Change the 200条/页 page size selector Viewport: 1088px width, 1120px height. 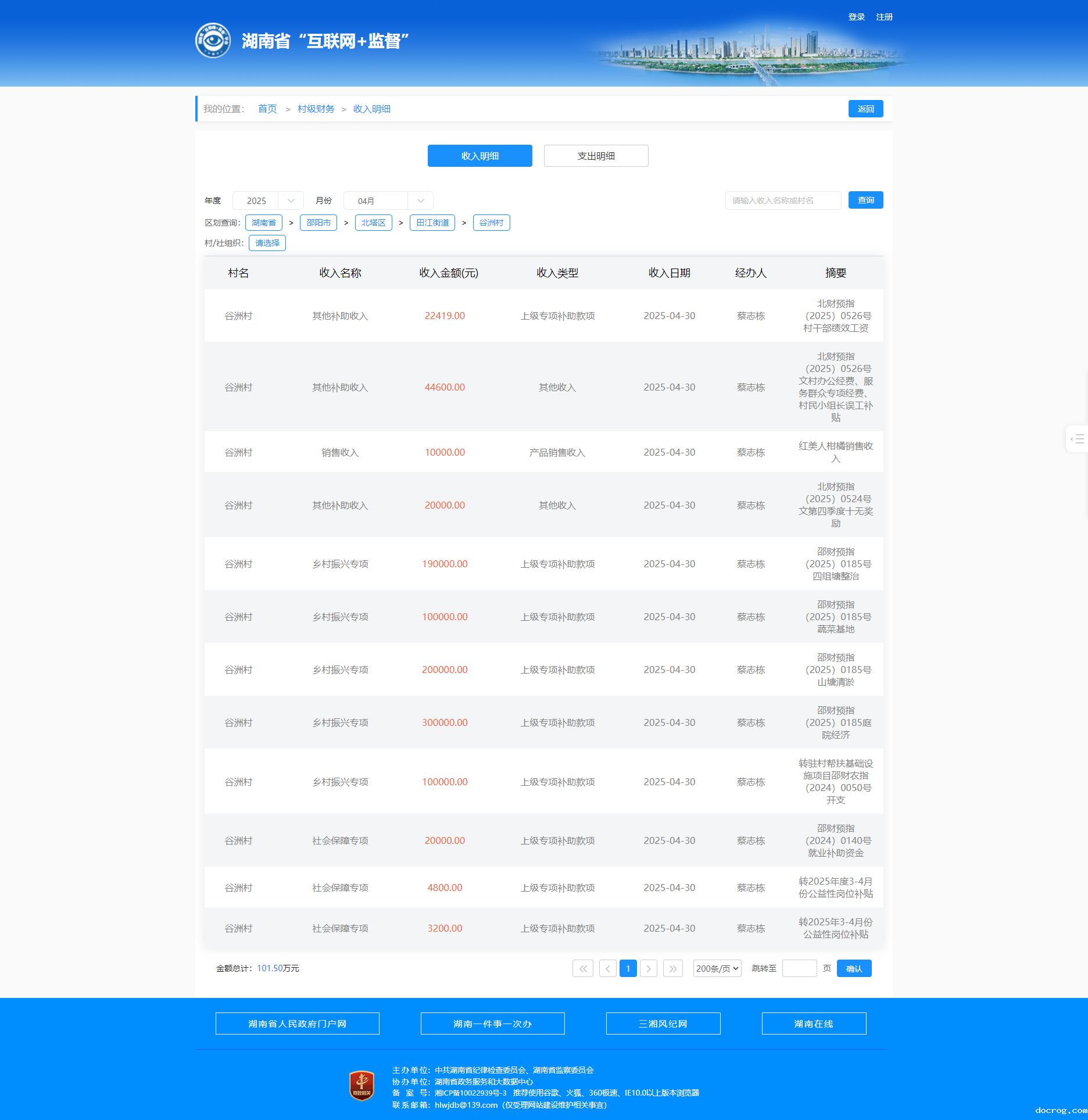click(717, 968)
